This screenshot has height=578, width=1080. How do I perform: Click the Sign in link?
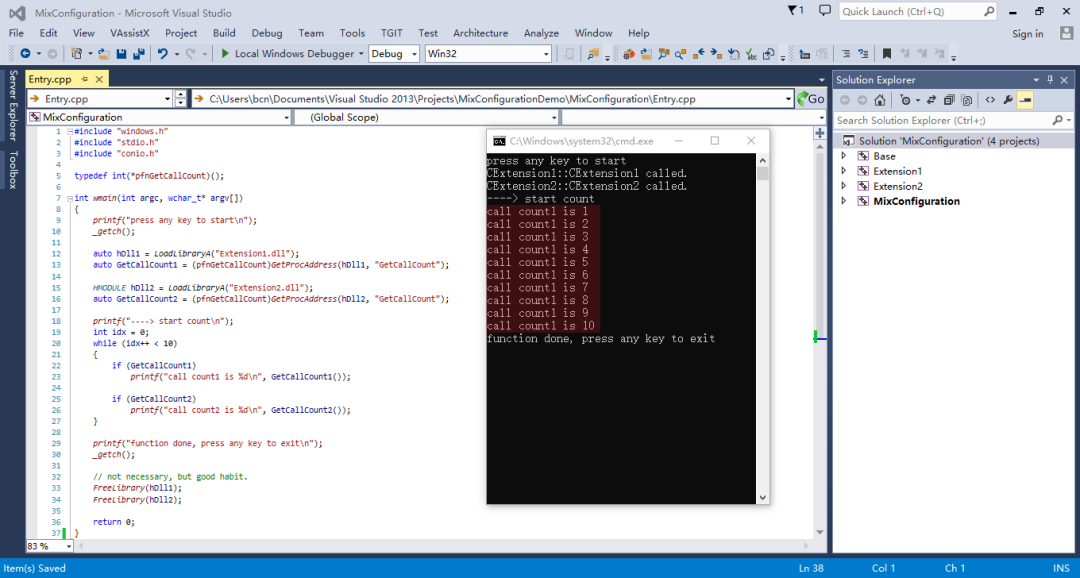pyautogui.click(x=1028, y=33)
